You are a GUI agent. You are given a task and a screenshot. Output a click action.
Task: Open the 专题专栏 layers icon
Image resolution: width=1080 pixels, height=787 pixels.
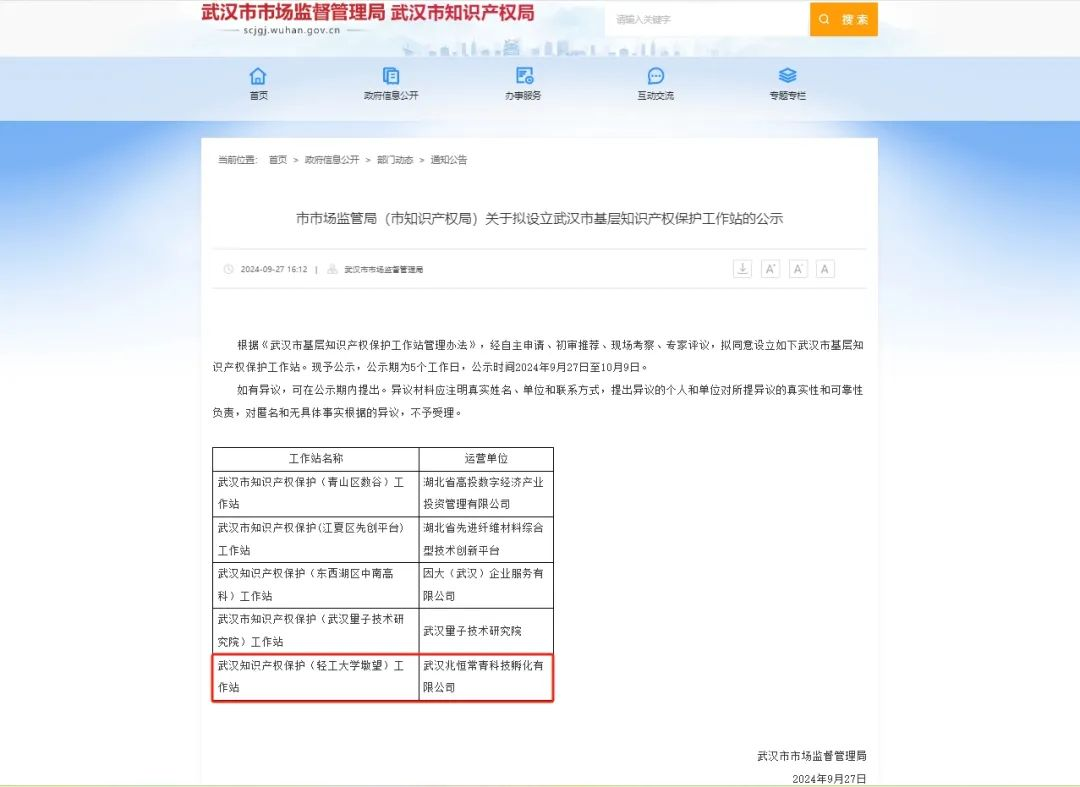787,76
